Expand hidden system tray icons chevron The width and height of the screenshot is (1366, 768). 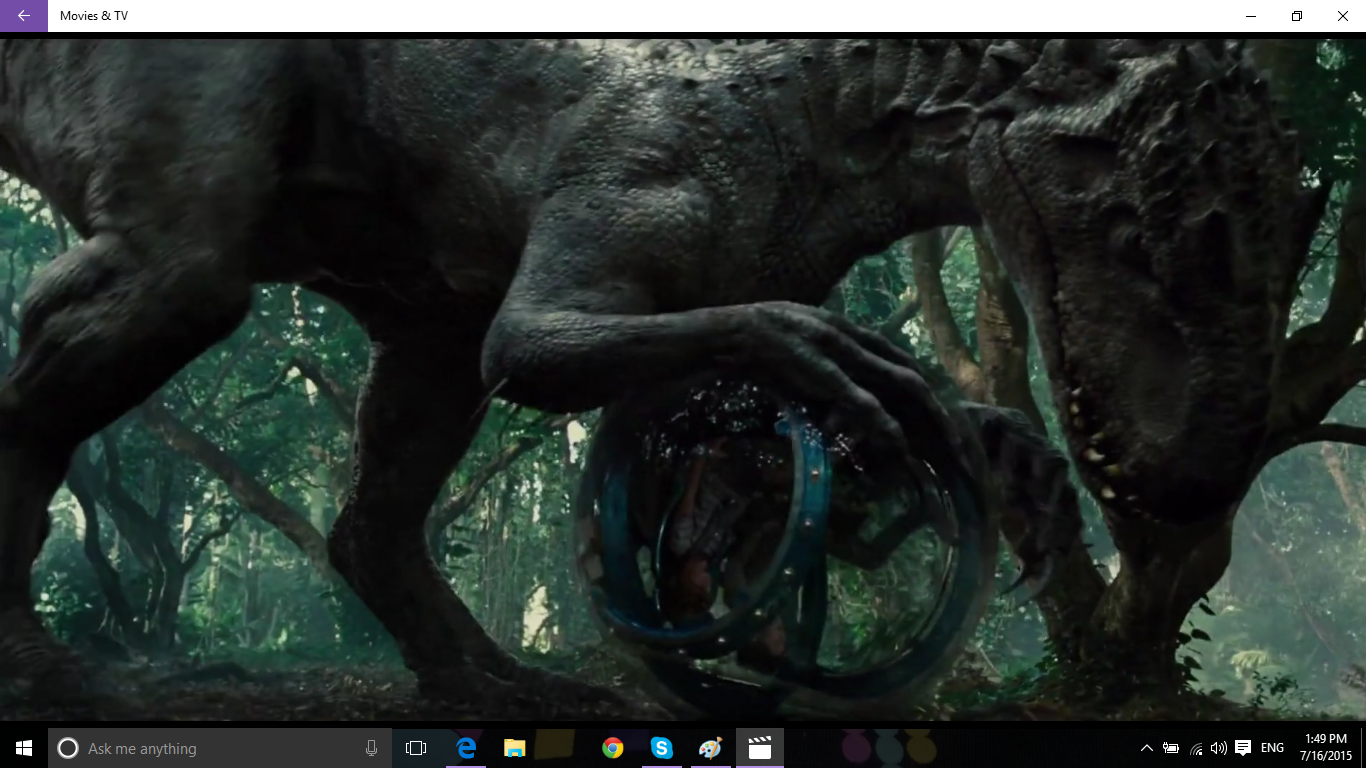1146,748
